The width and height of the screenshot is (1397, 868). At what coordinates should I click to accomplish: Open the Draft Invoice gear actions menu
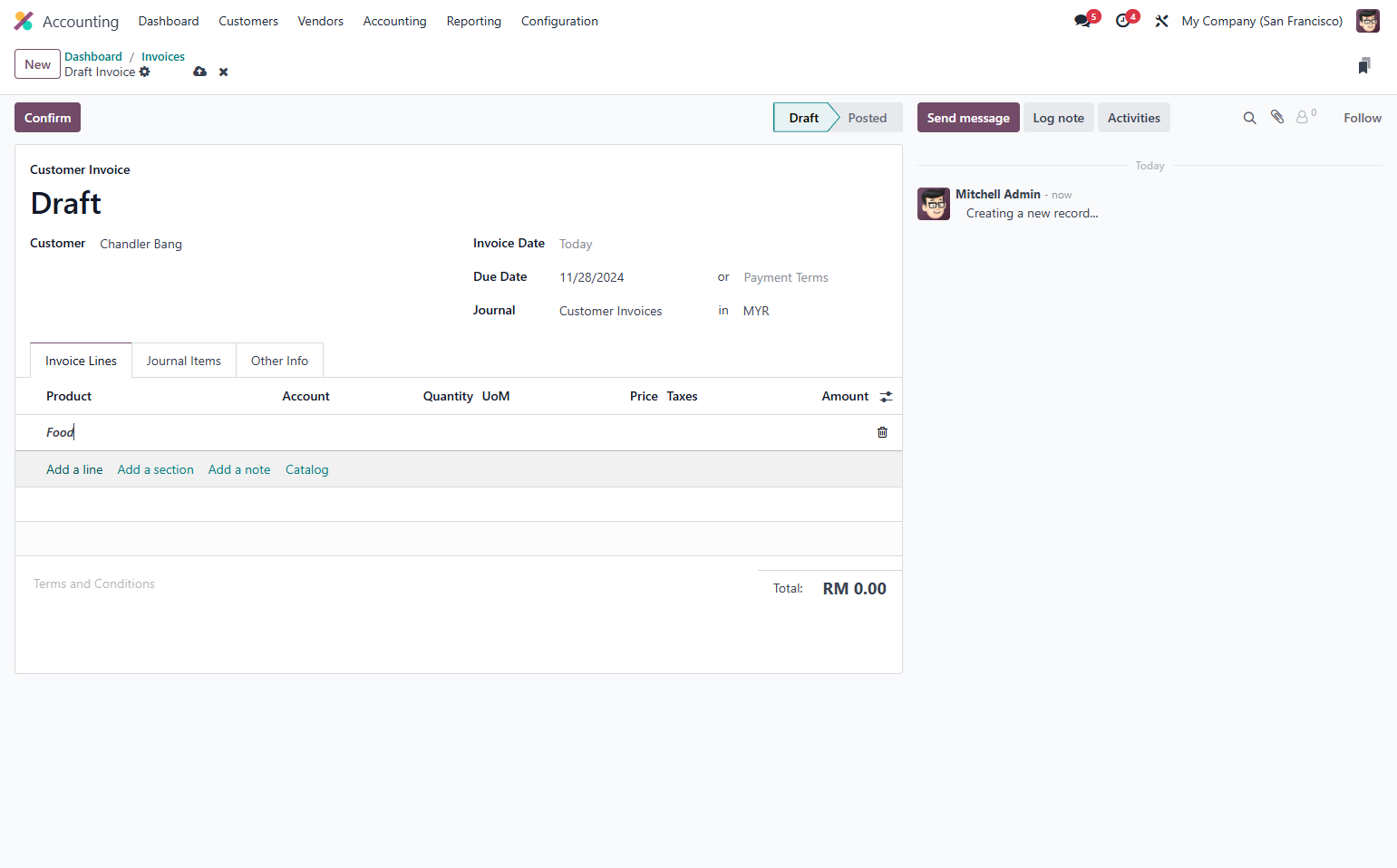point(145,72)
